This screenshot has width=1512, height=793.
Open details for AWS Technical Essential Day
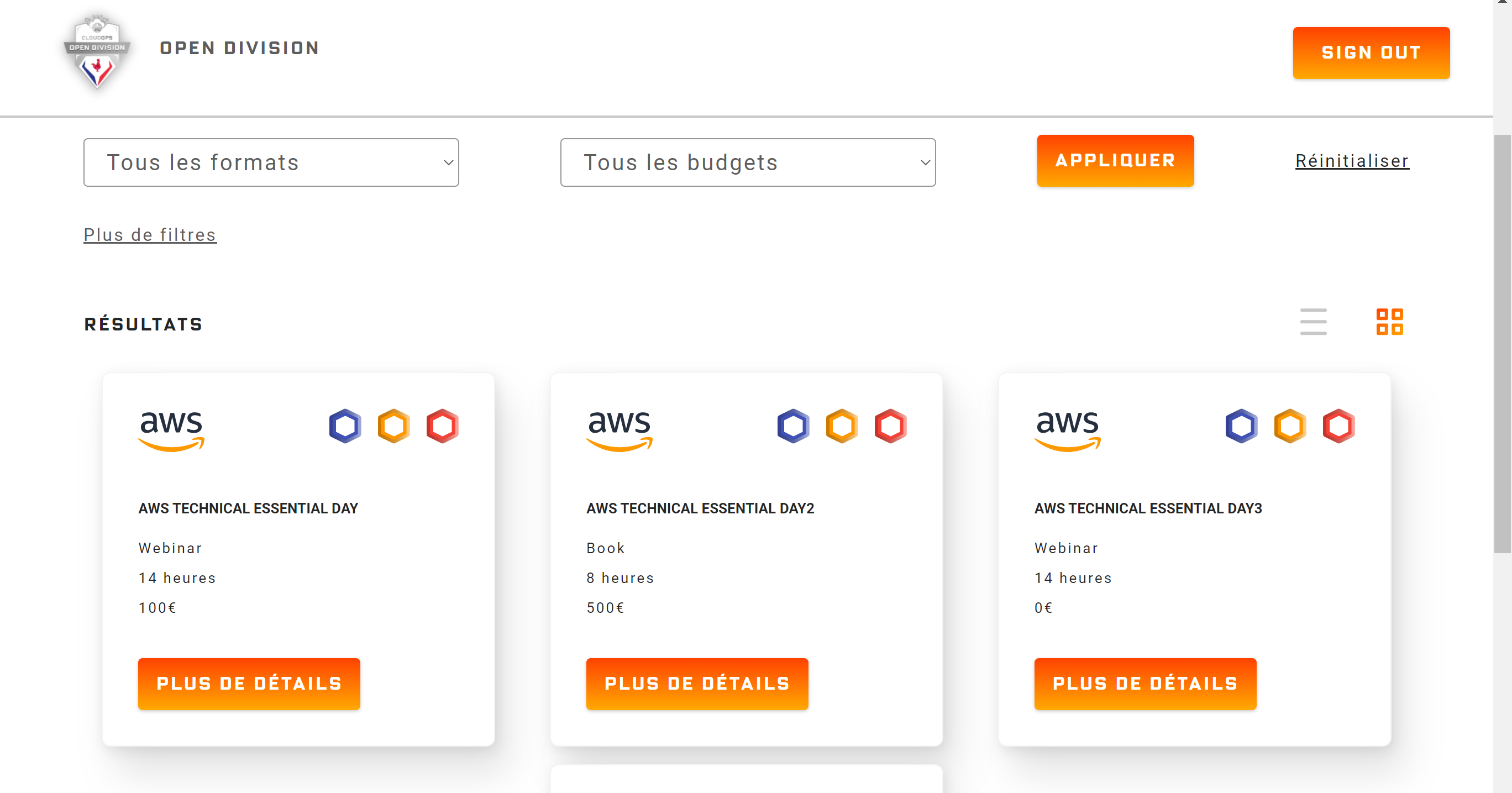click(x=249, y=684)
